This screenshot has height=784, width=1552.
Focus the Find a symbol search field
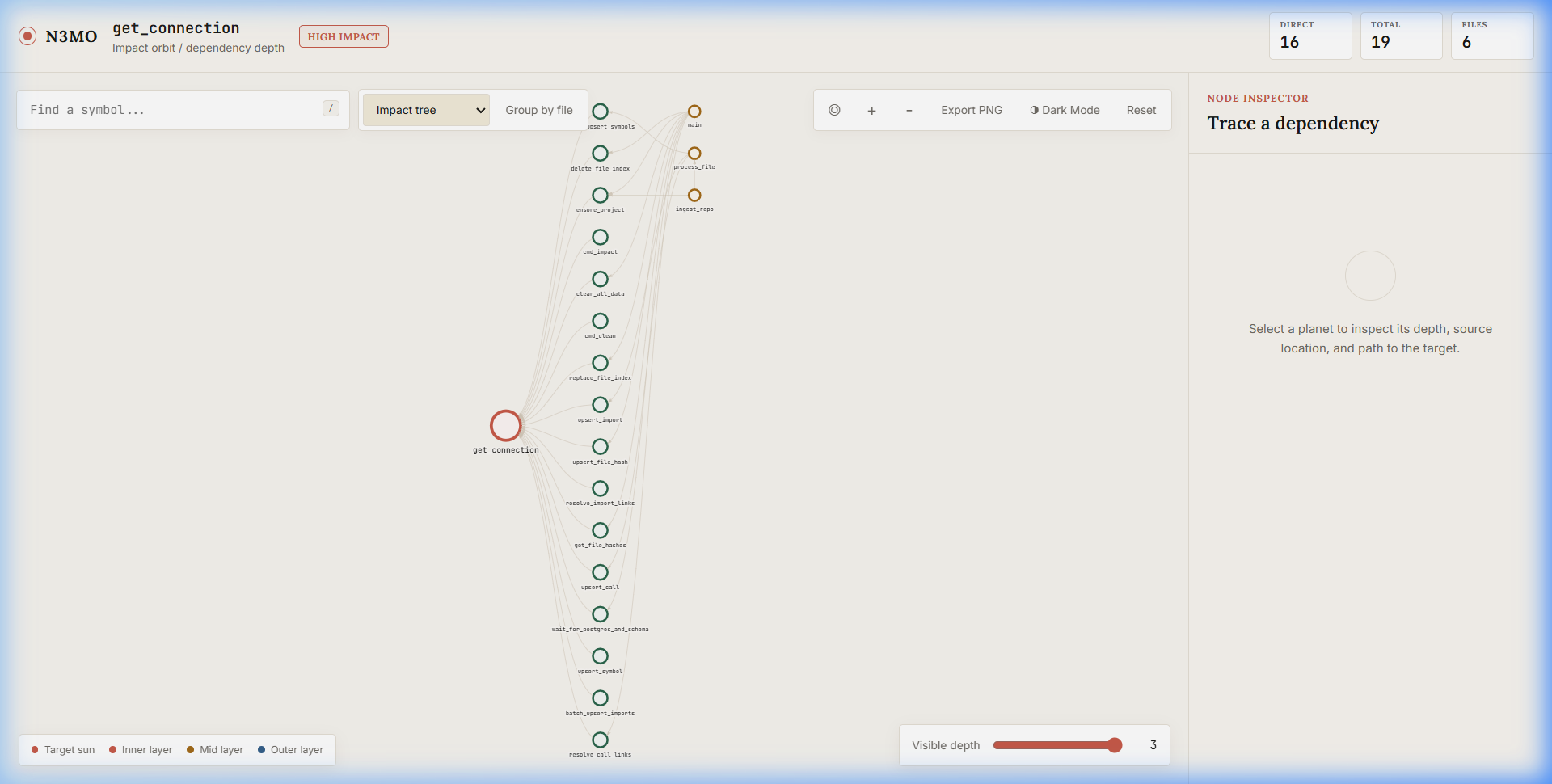[183, 110]
